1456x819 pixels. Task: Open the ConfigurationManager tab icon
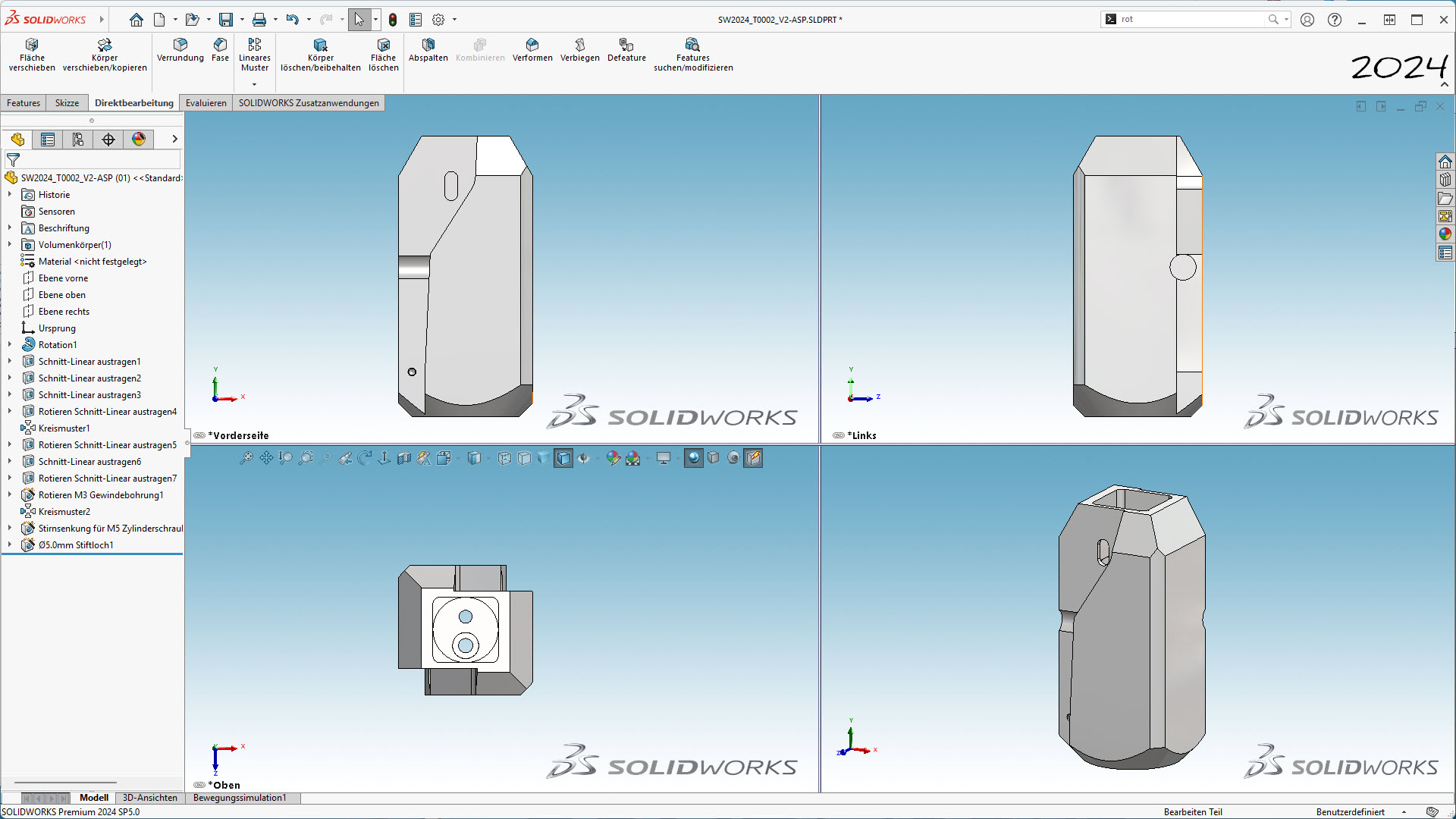pos(78,139)
